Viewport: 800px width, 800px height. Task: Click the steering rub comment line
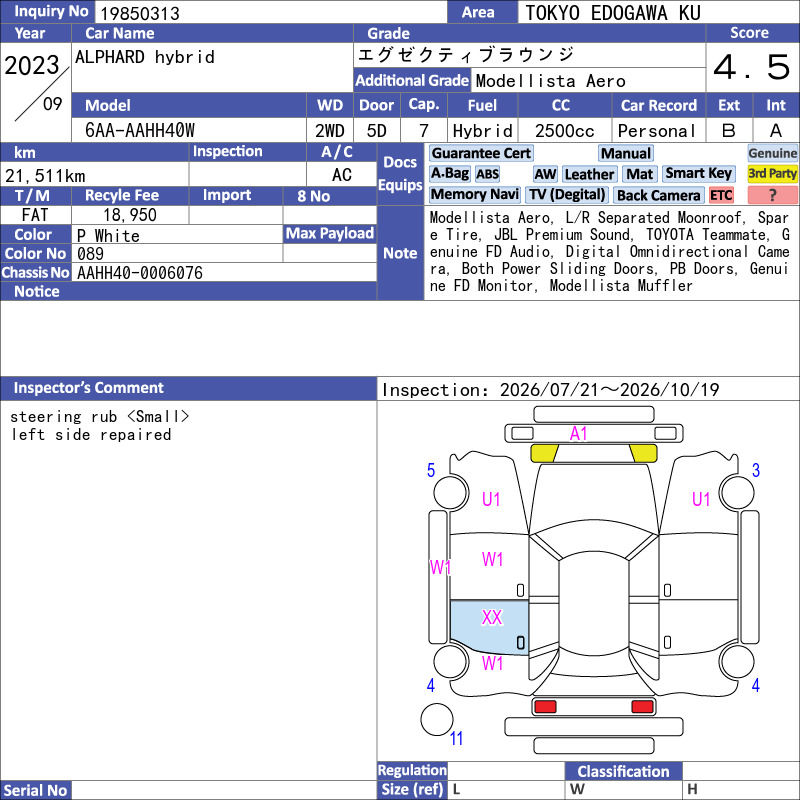pyautogui.click(x=99, y=416)
